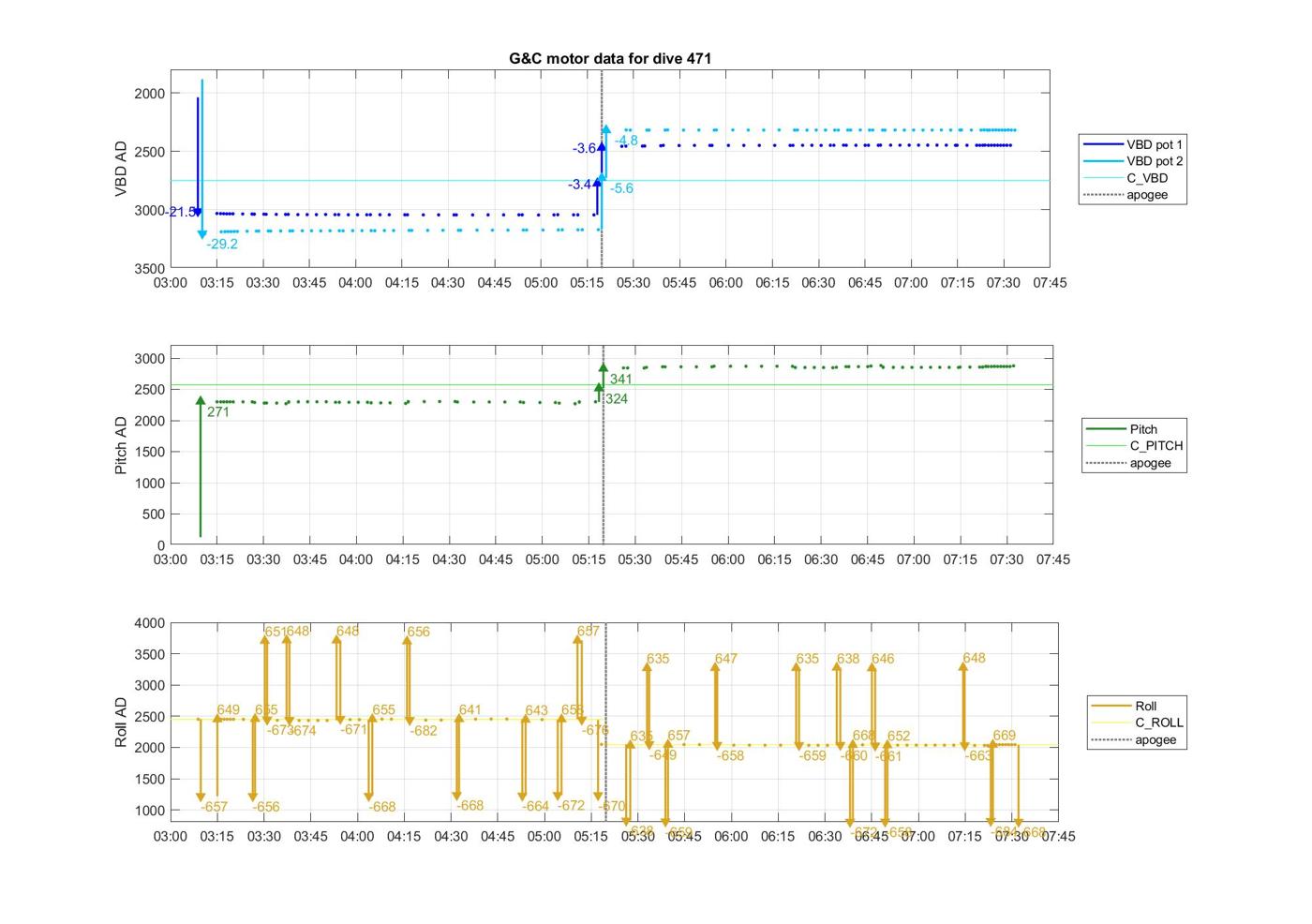This screenshot has height=924, width=1312.
Task: Click the "341" pitch data label
Action: pyautogui.click(x=621, y=380)
